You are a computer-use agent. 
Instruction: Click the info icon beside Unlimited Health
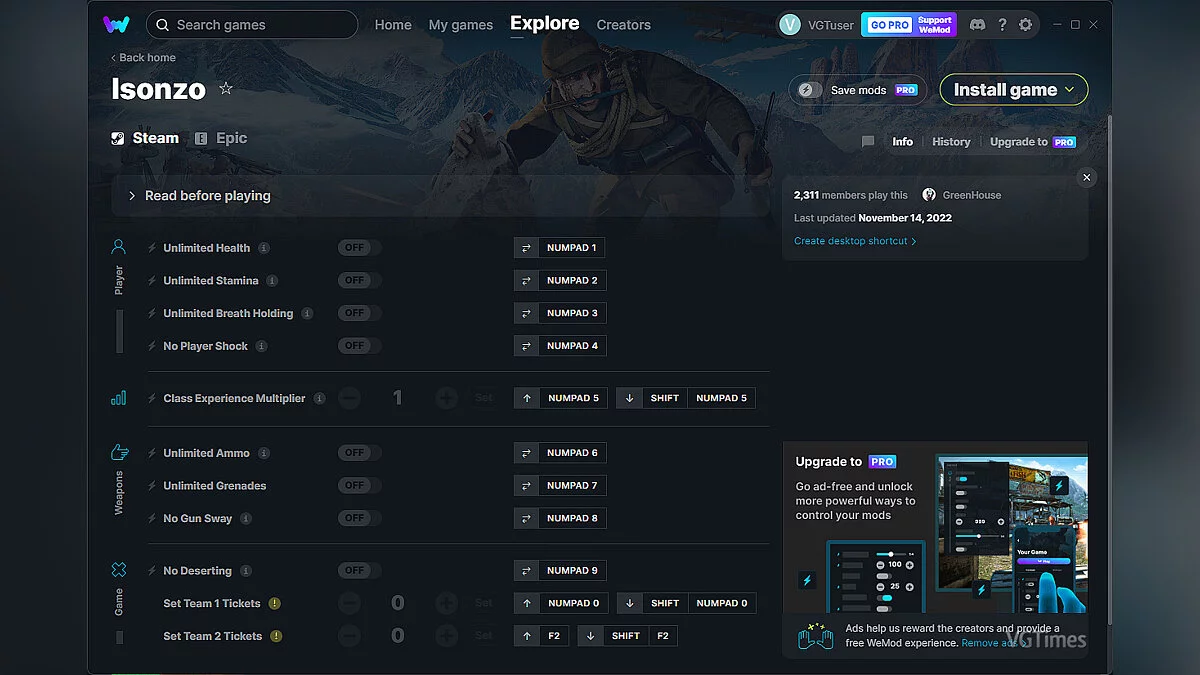[264, 248]
